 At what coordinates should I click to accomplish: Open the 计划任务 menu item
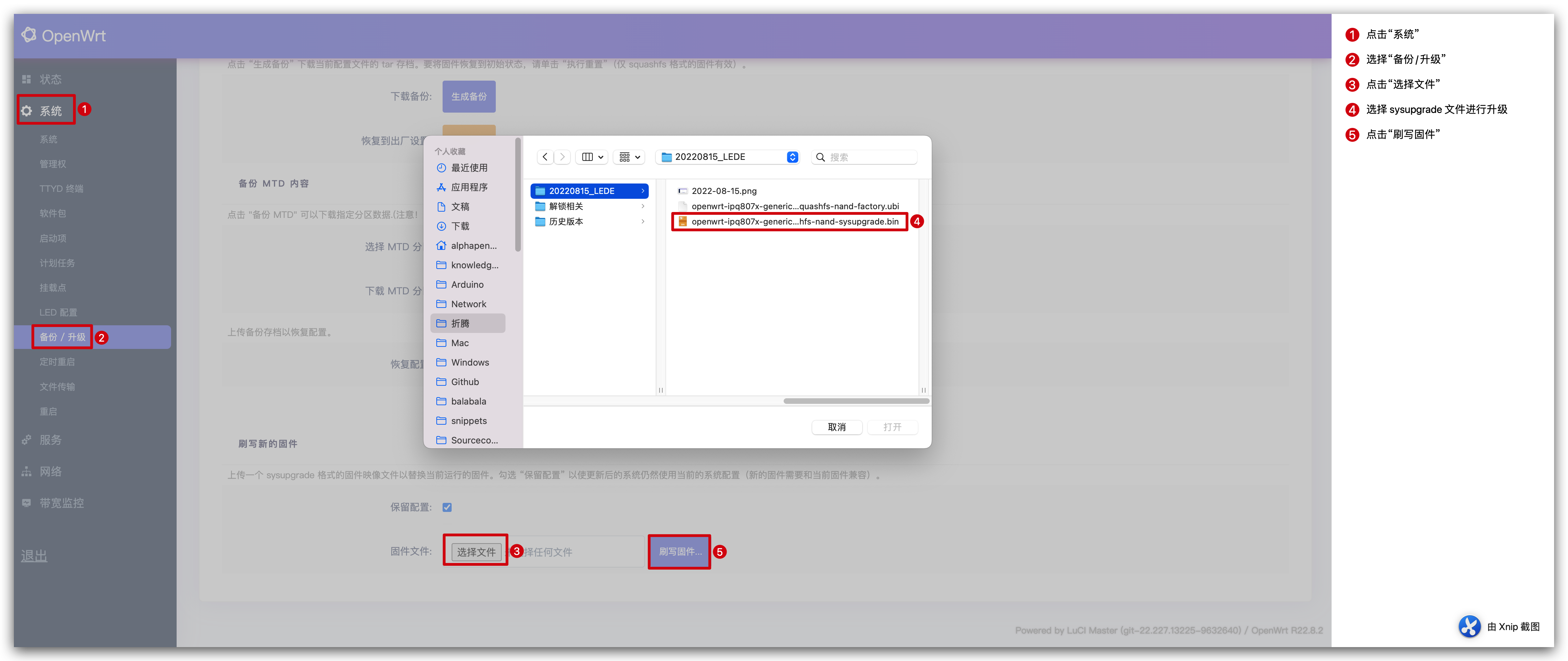(x=57, y=263)
